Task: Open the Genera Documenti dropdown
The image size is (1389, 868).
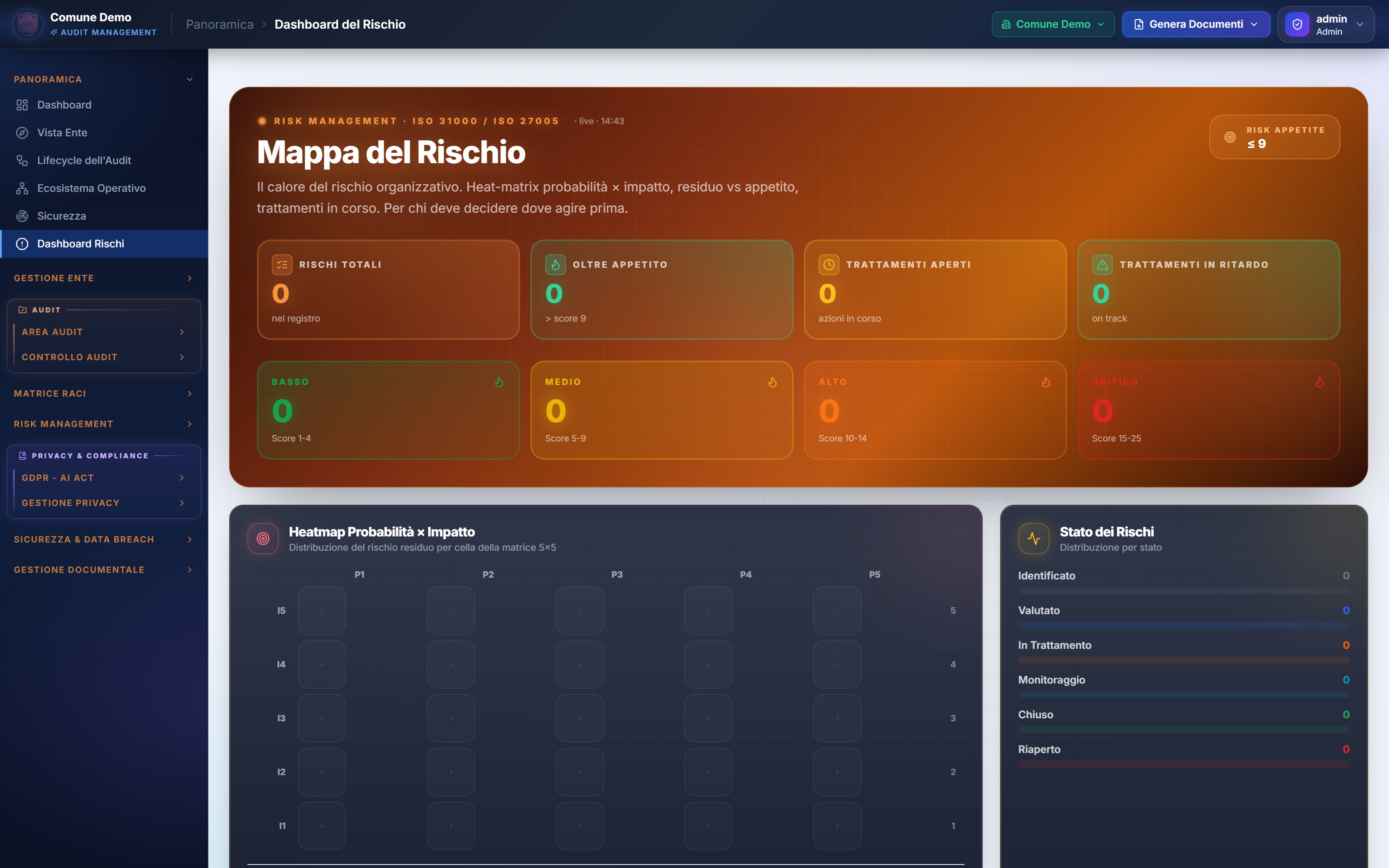Action: pos(1195,24)
